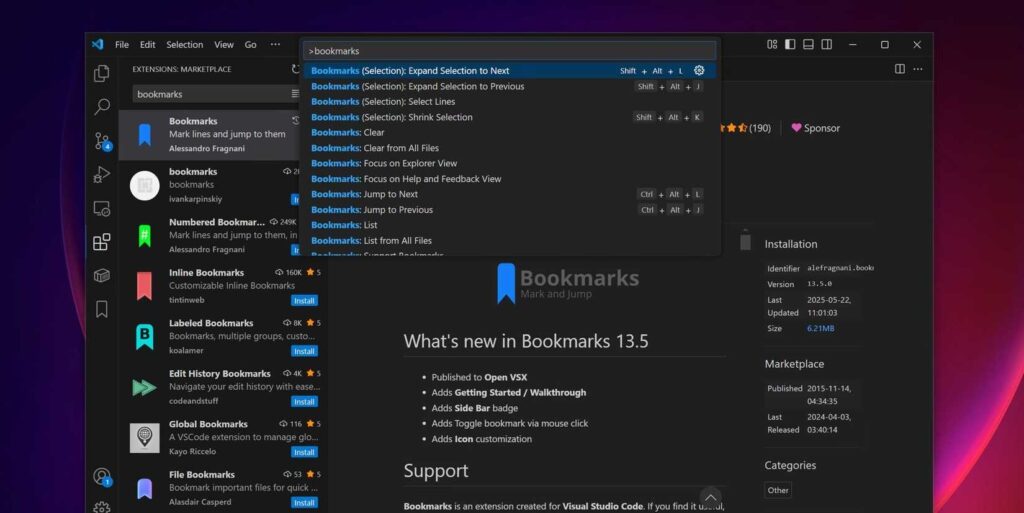Open the Source Control view
The height and width of the screenshot is (513, 1024).
(103, 141)
